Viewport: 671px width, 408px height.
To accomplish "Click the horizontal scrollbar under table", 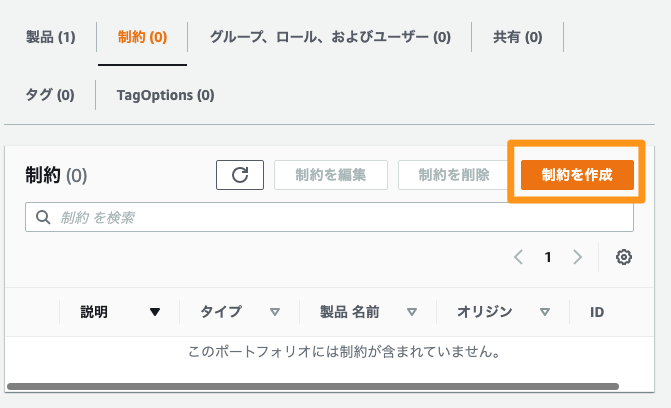I will [x=313, y=387].
